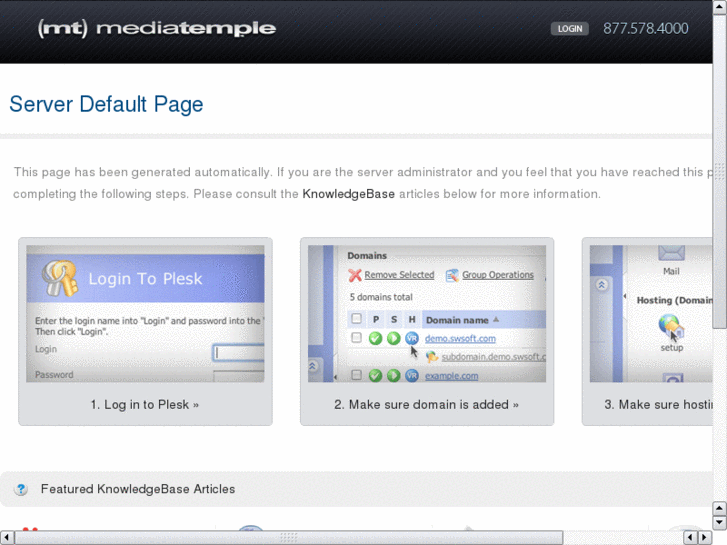Viewport: 727px width, 545px height.
Task: Click the LOGIN button in header
Action: coord(569,29)
